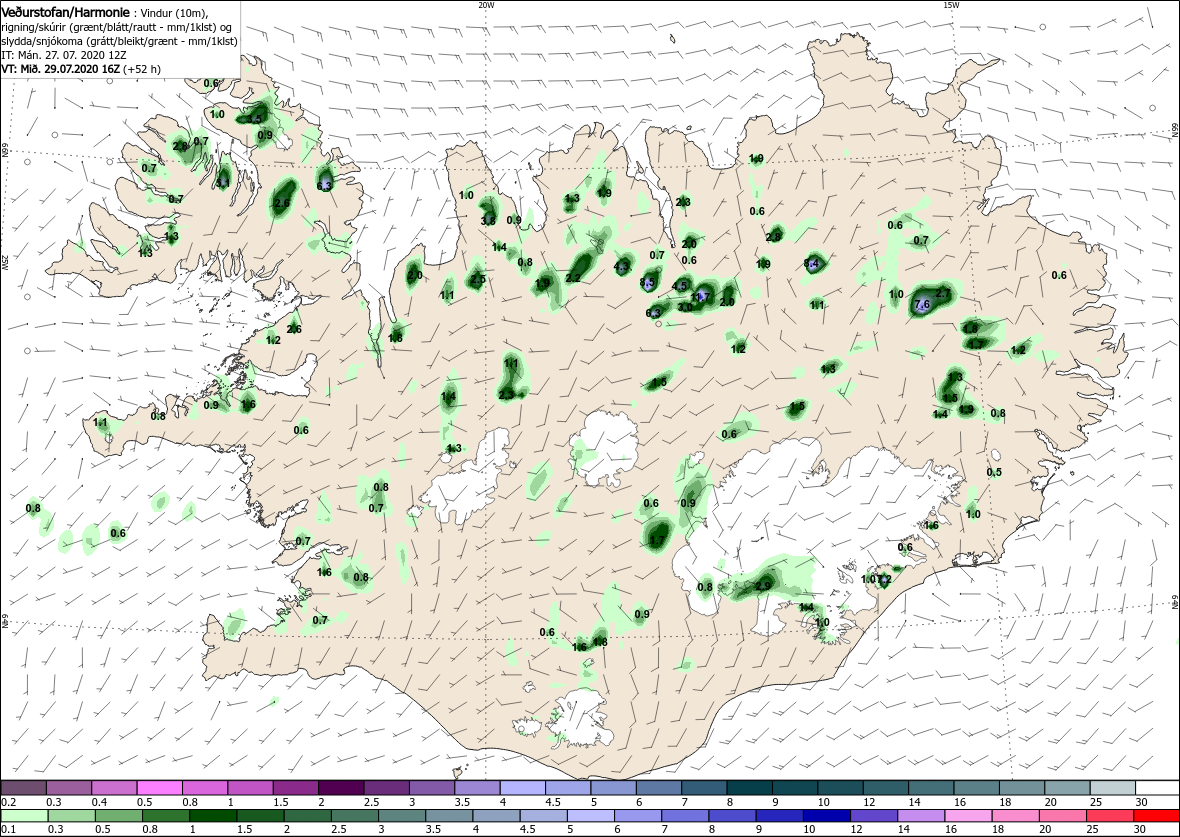The image size is (1180, 837).
Task: Select the white swatch labeled 30 in snow scale
Action: coord(1156,787)
